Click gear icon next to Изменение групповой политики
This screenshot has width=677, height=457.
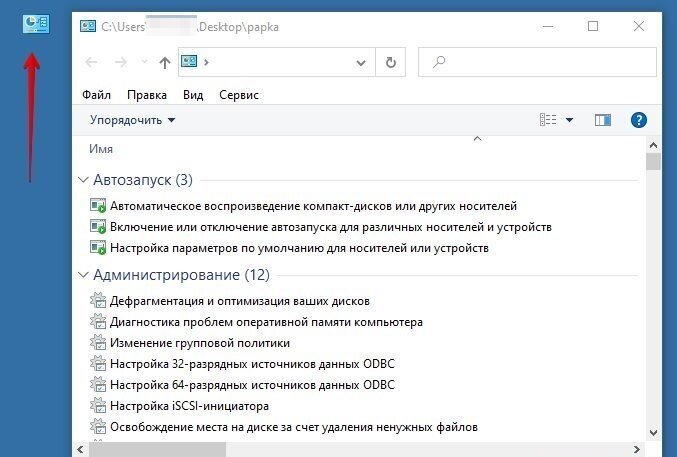(x=98, y=342)
